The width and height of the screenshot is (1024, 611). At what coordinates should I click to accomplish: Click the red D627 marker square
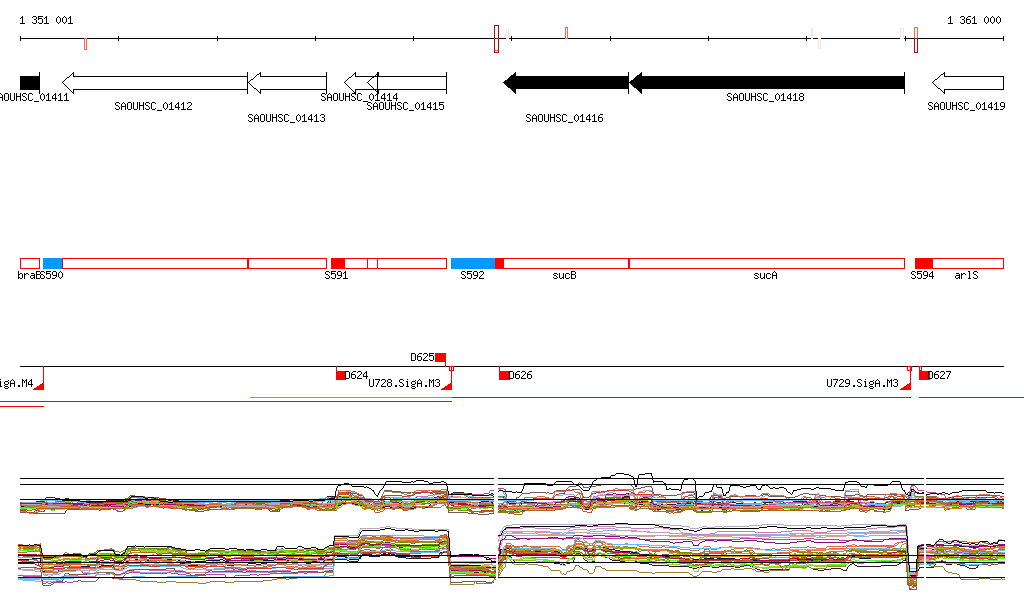click(x=923, y=375)
